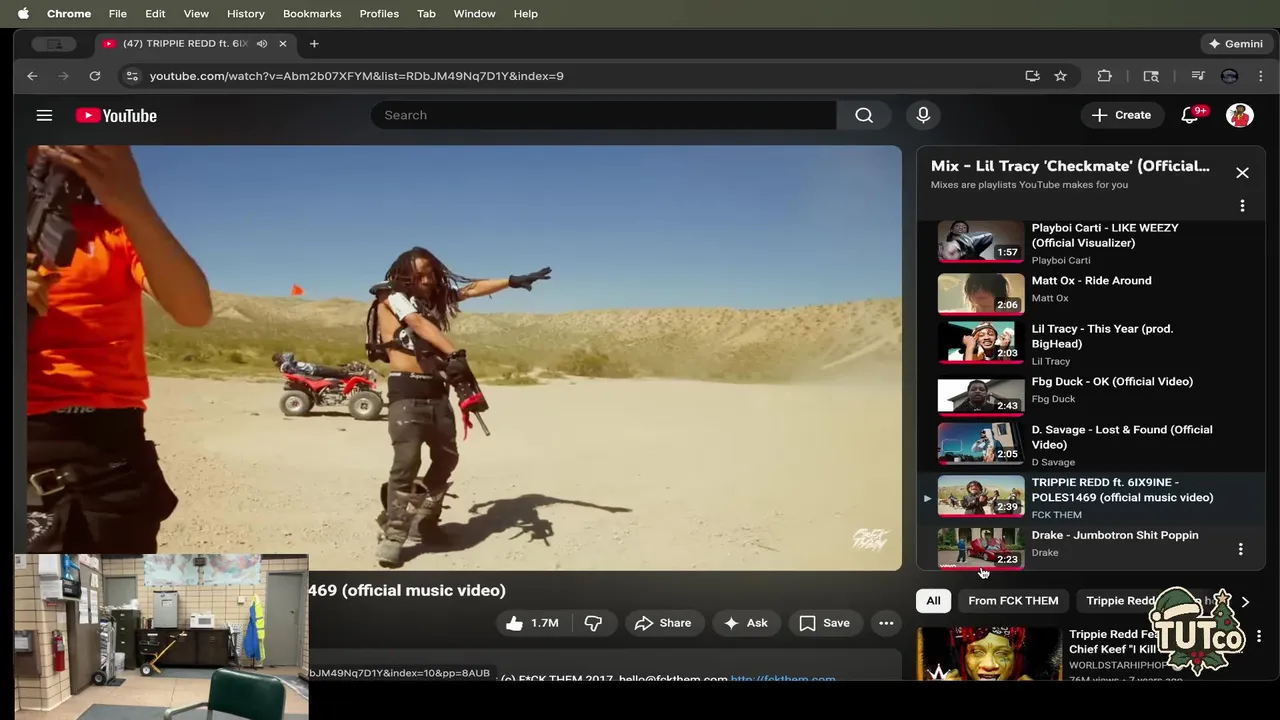1280x720 pixels.
Task: Open more actions under the video
Action: coord(886,623)
